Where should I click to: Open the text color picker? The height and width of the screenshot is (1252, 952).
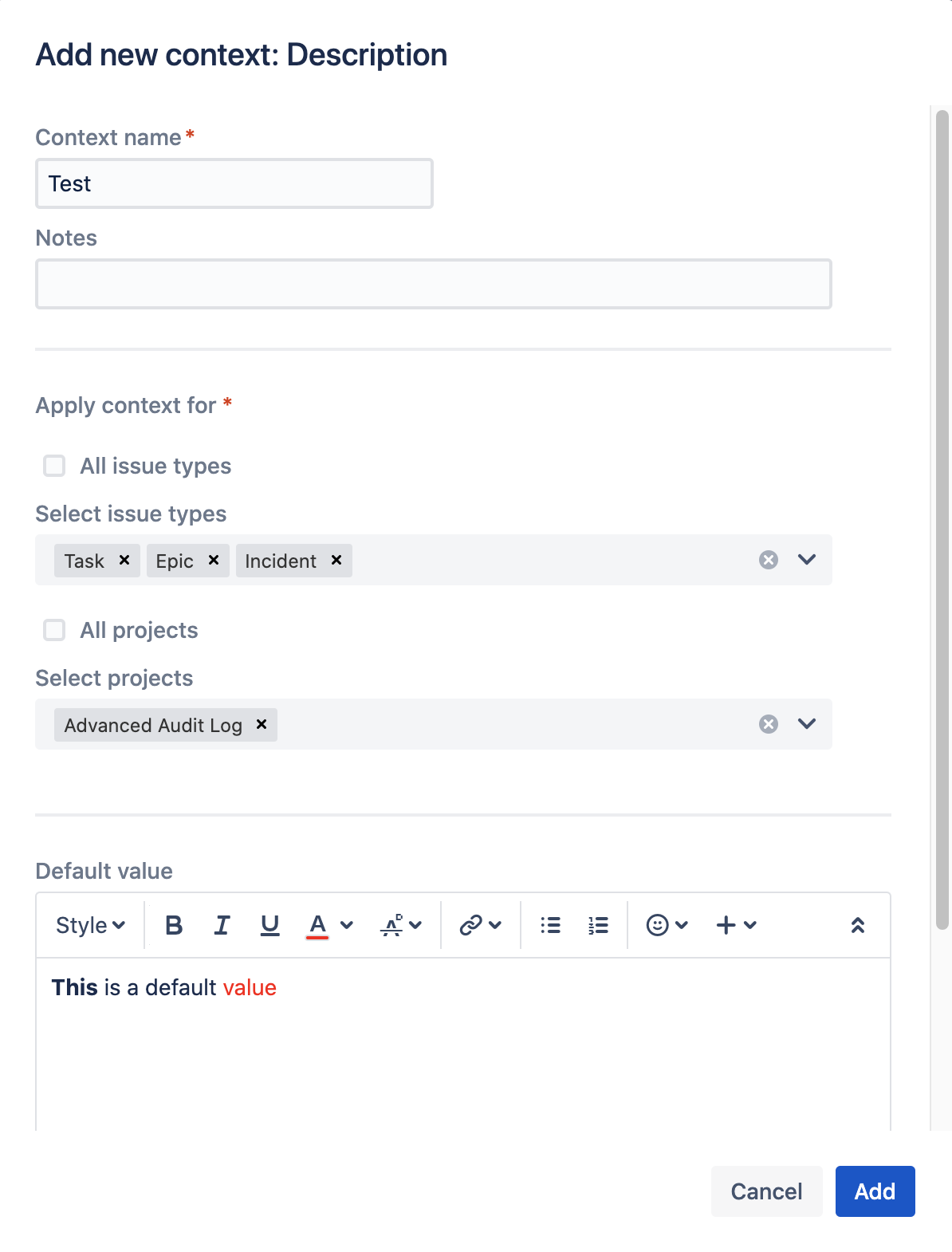[x=328, y=925]
